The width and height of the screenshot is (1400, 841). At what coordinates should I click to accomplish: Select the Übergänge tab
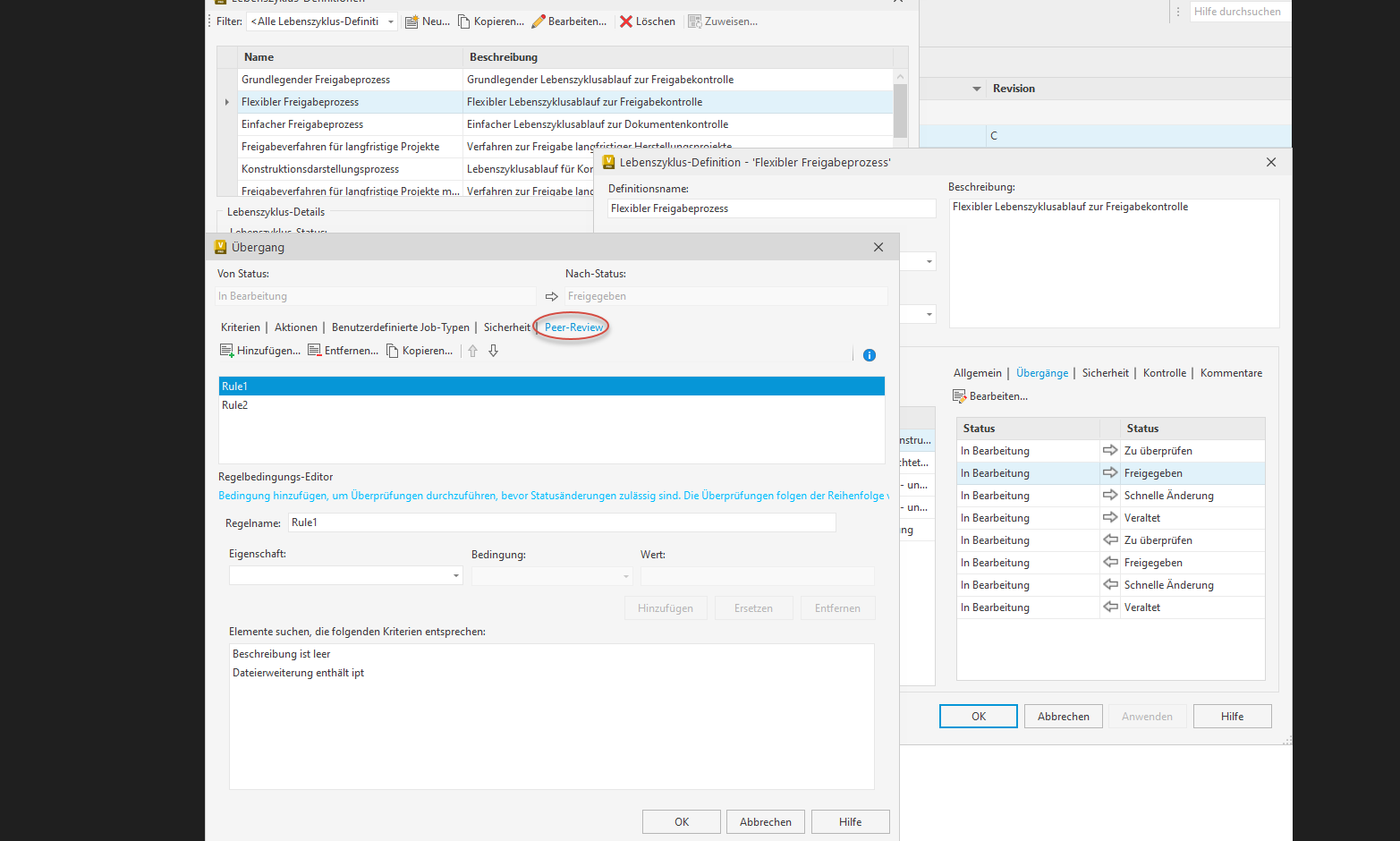[x=1042, y=373]
